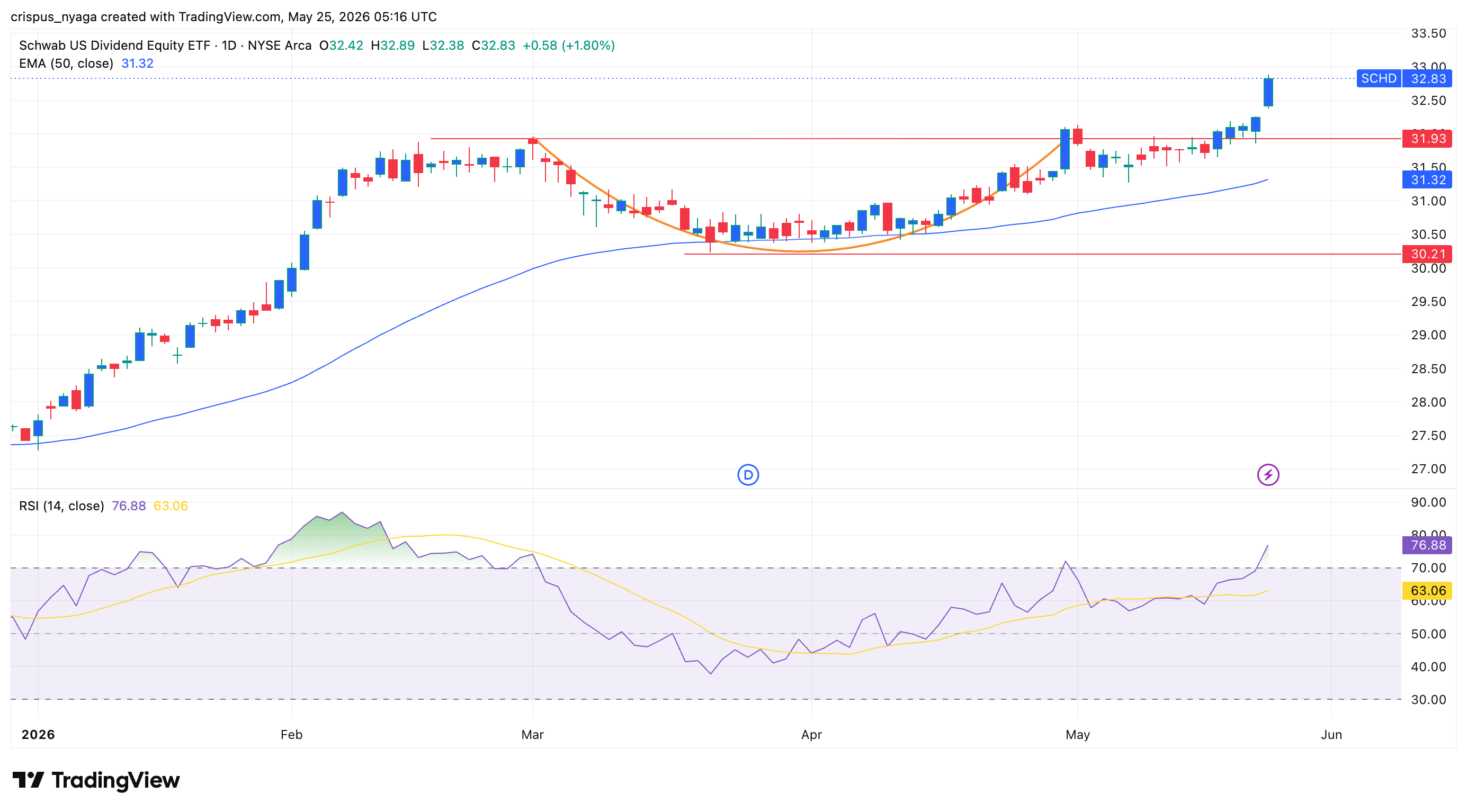The width and height of the screenshot is (1467, 812).
Task: Click the "27.00" price axis label
Action: 1428,470
